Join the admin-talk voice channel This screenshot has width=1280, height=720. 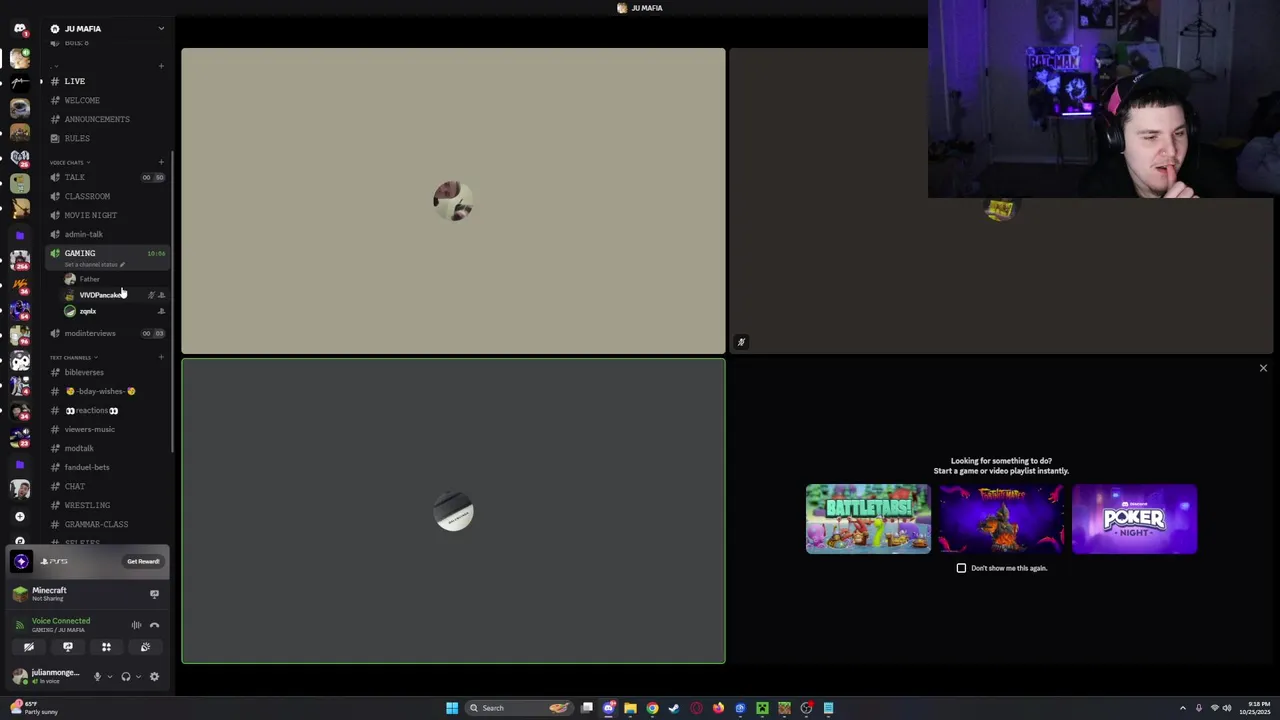pyautogui.click(x=105, y=234)
